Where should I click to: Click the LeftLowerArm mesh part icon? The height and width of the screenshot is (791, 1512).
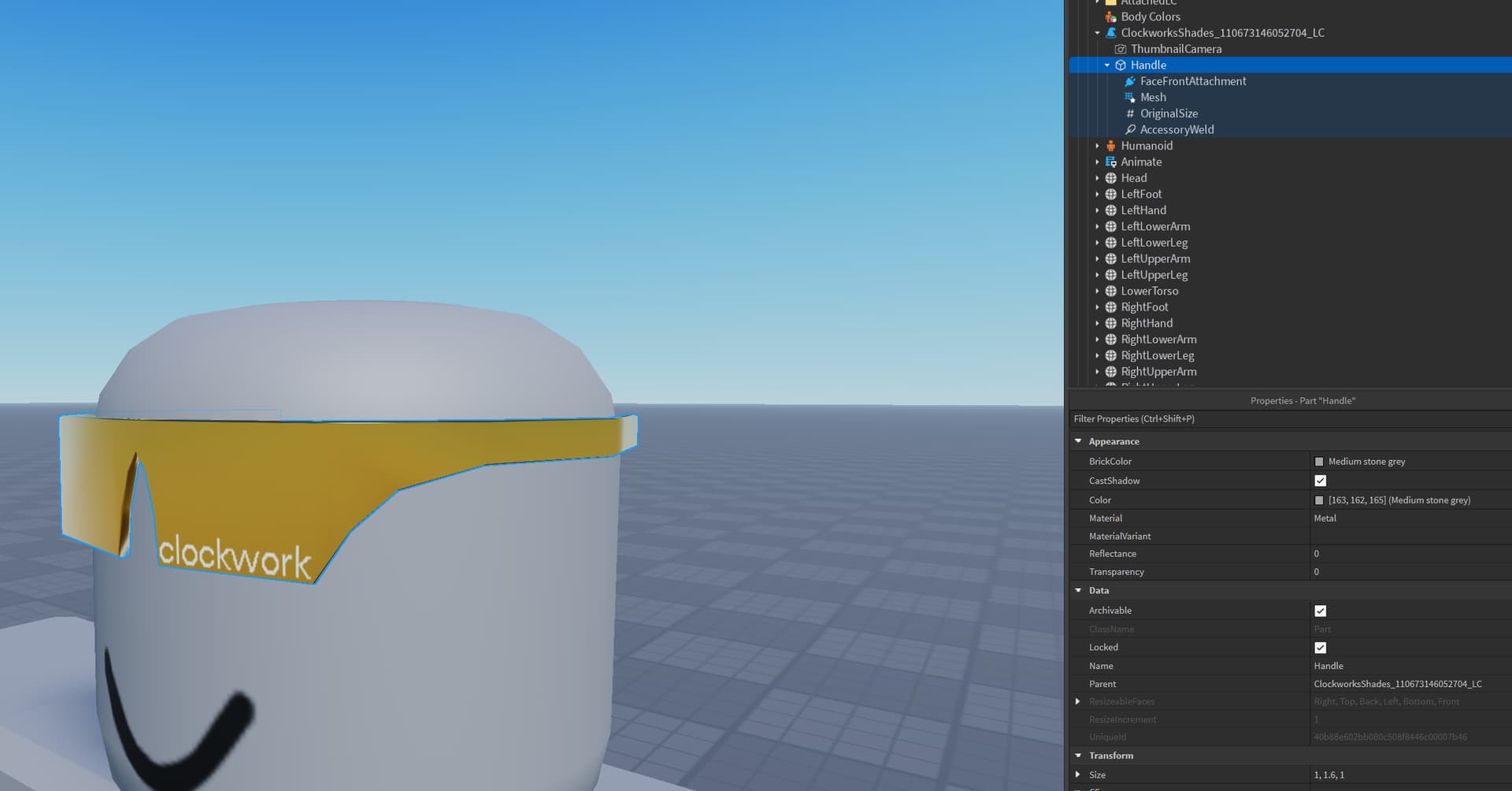point(1110,227)
